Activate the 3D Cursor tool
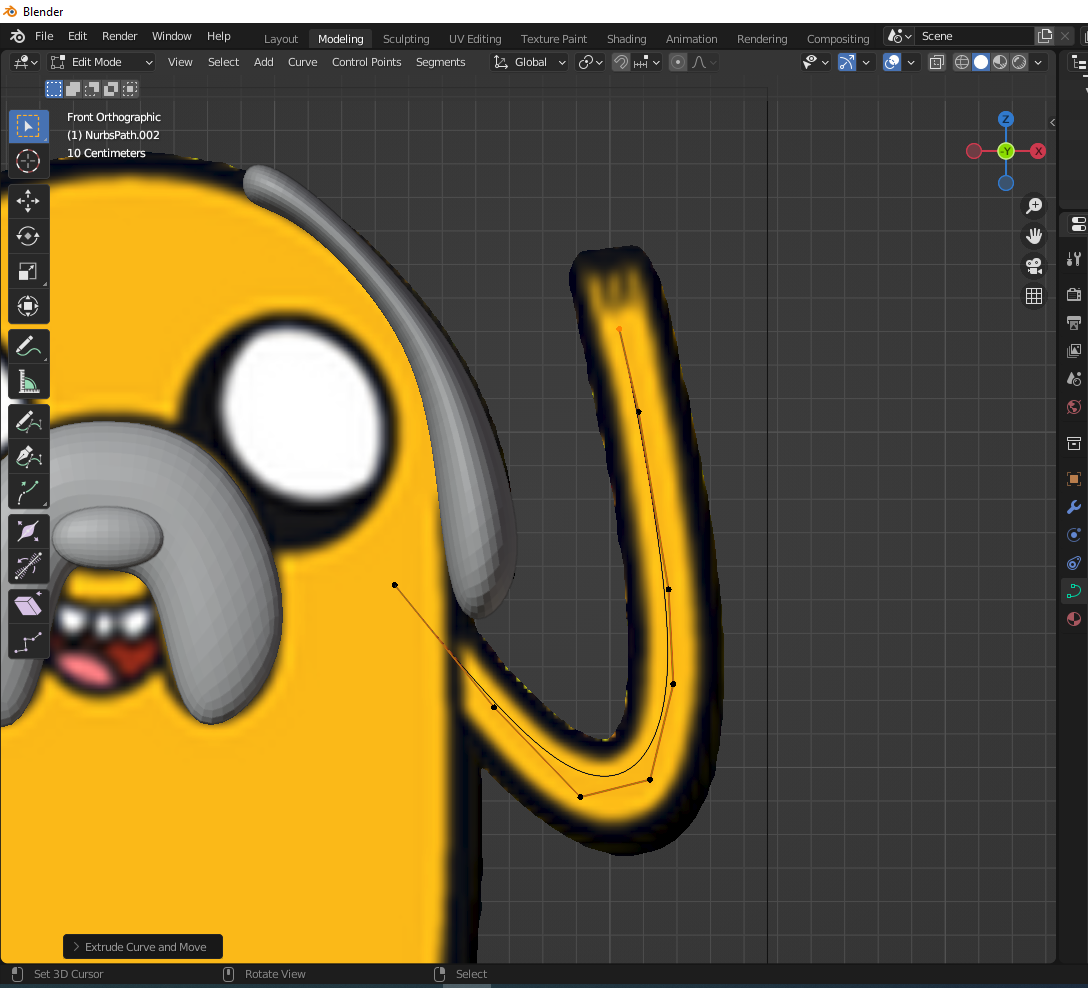 (x=28, y=161)
